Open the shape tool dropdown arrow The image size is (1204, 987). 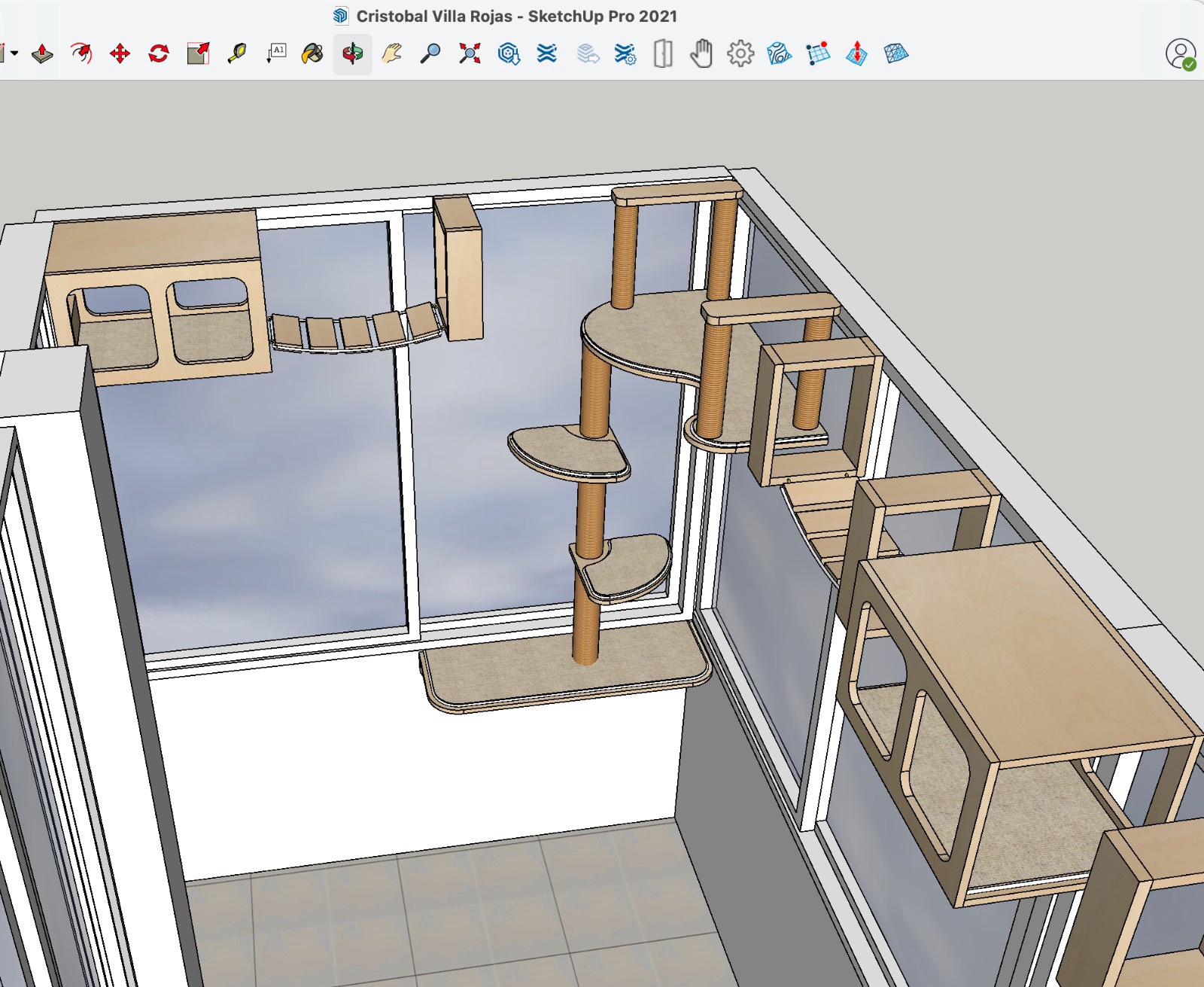14,53
